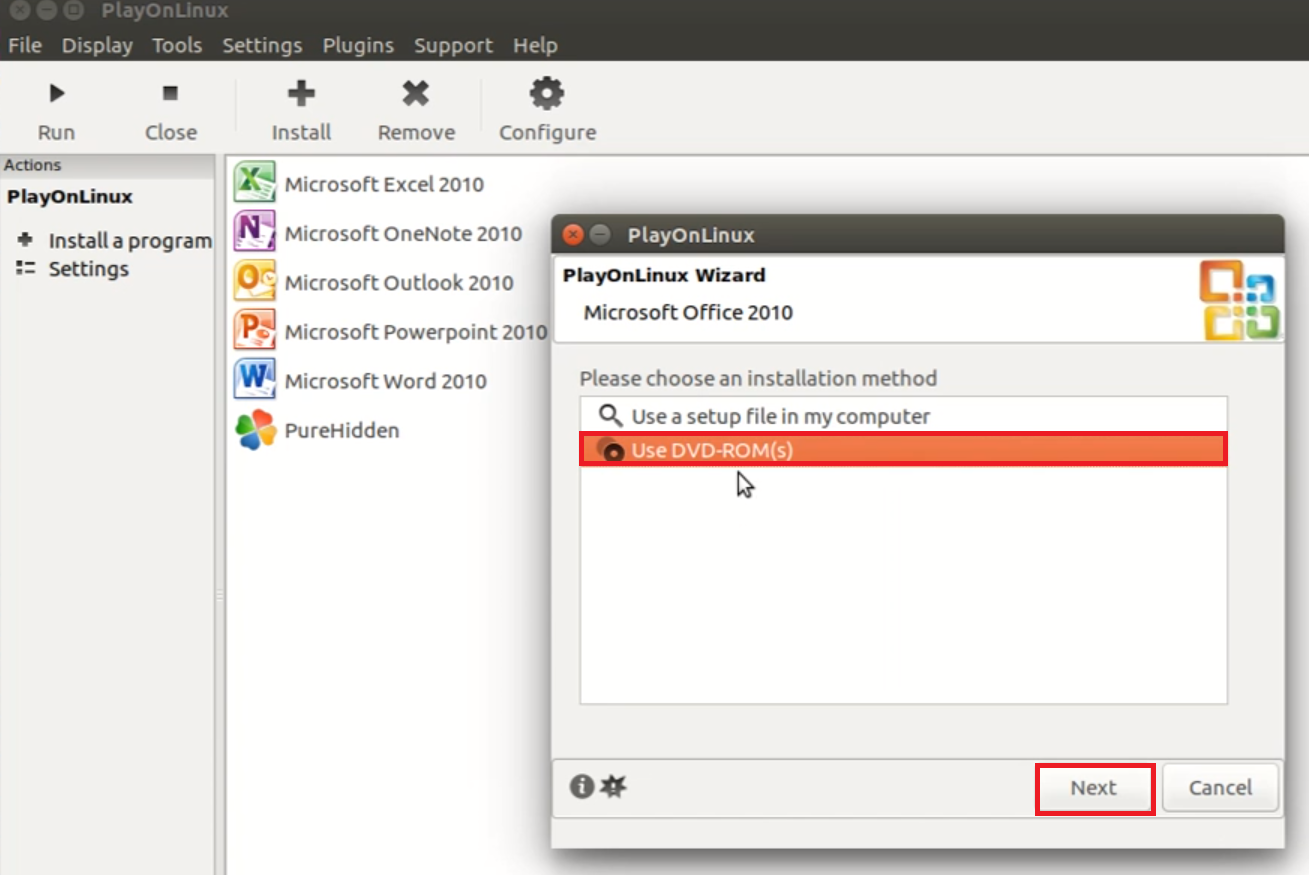The height and width of the screenshot is (875, 1309).
Task: Click the Microsoft Office logo in wizard header
Action: [x=1240, y=300]
